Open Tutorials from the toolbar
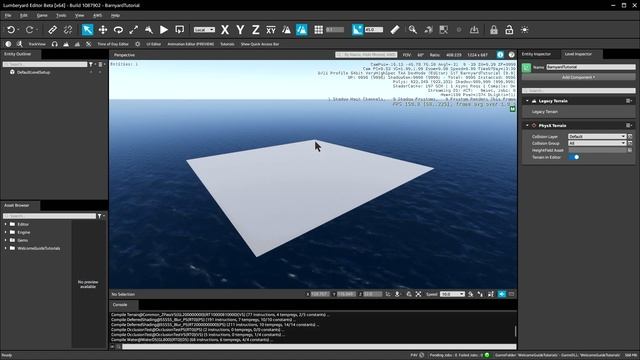The width and height of the screenshot is (640, 360). point(227,44)
